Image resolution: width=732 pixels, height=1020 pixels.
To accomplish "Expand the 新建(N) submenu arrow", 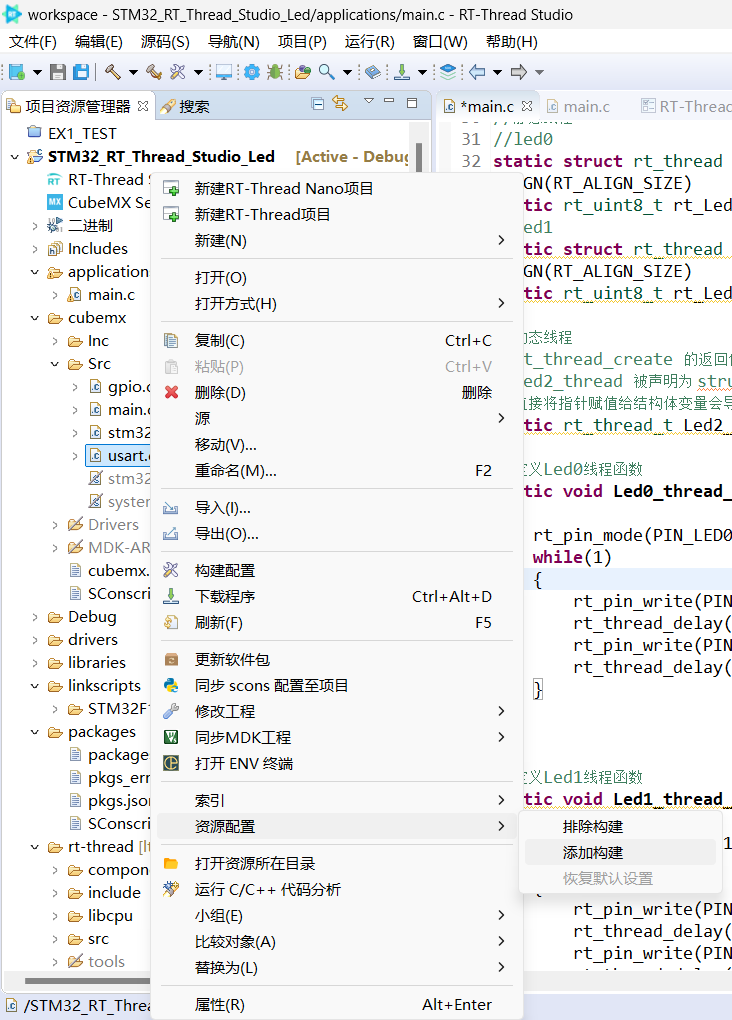I will pyautogui.click(x=501, y=241).
